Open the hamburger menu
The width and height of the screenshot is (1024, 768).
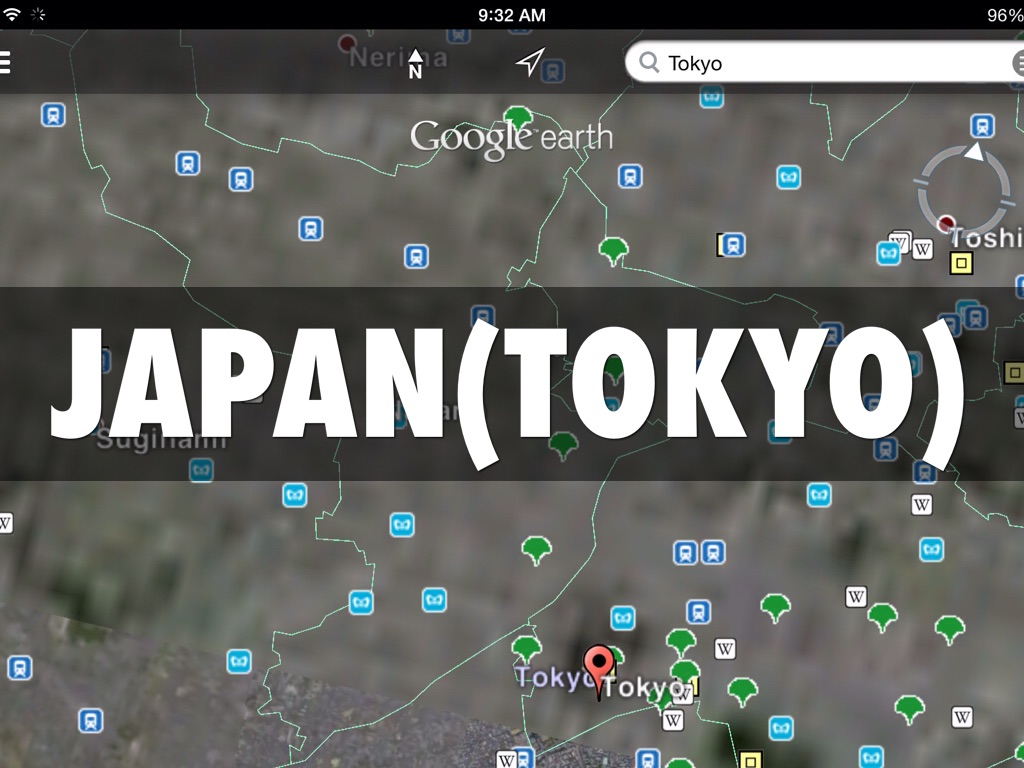[x=5, y=63]
